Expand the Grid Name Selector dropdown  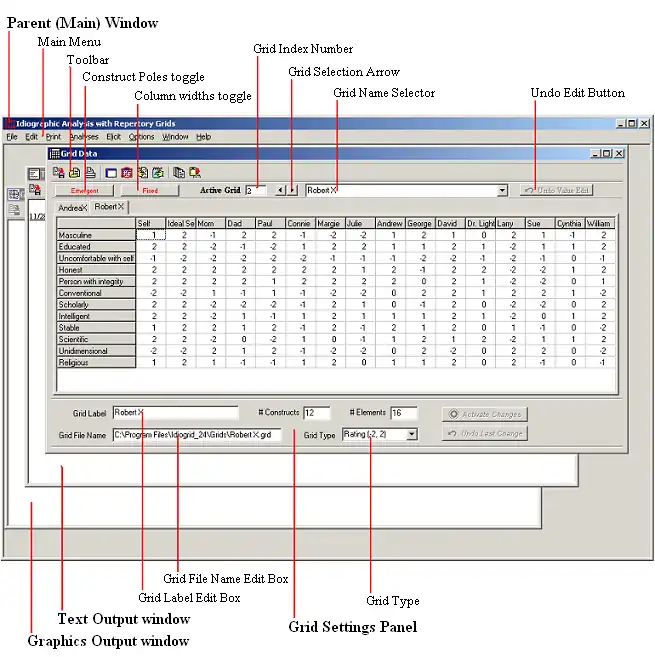pos(502,189)
